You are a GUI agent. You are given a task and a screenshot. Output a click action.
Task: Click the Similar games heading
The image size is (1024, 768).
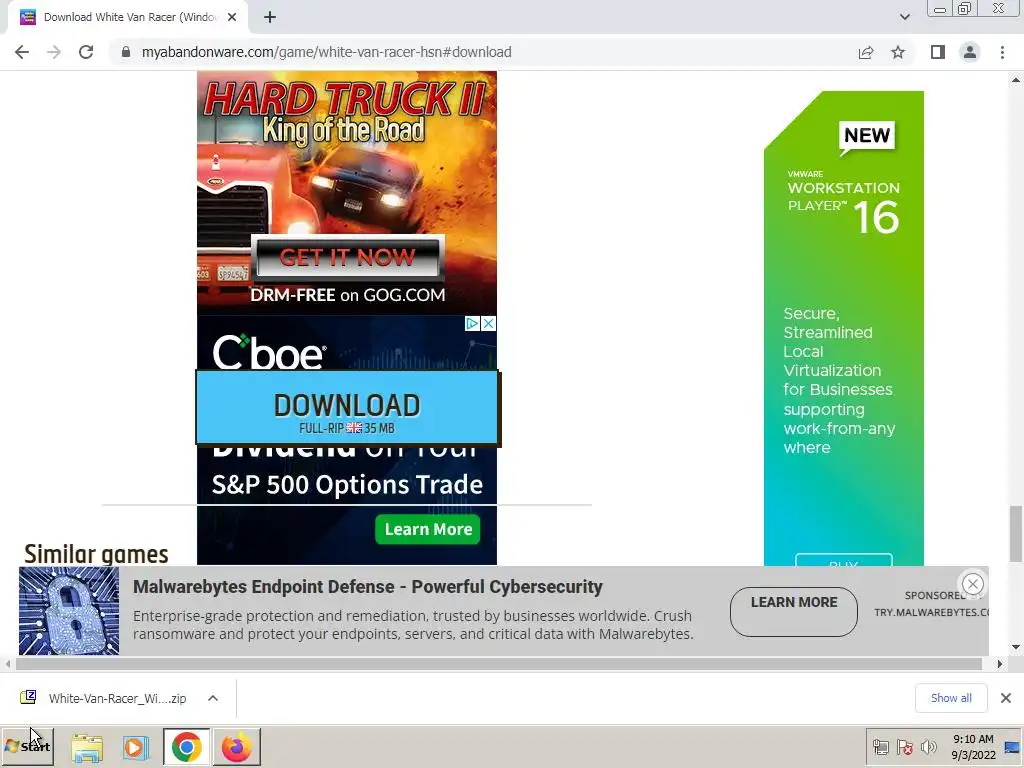[x=96, y=554]
